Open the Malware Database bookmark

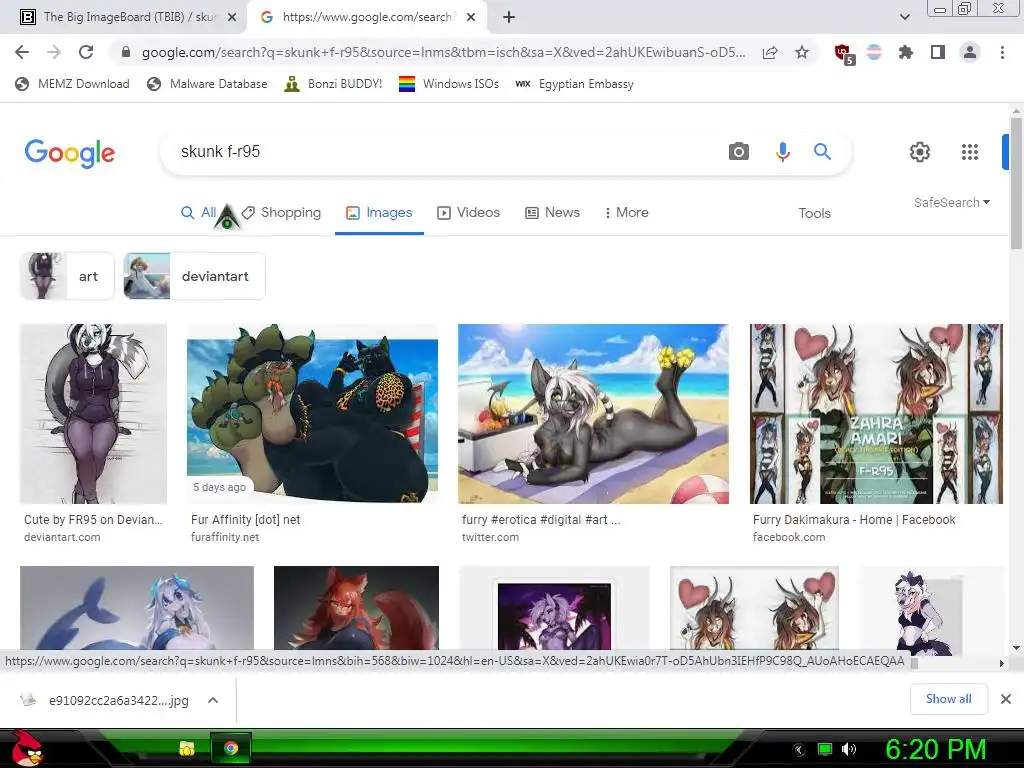click(207, 84)
